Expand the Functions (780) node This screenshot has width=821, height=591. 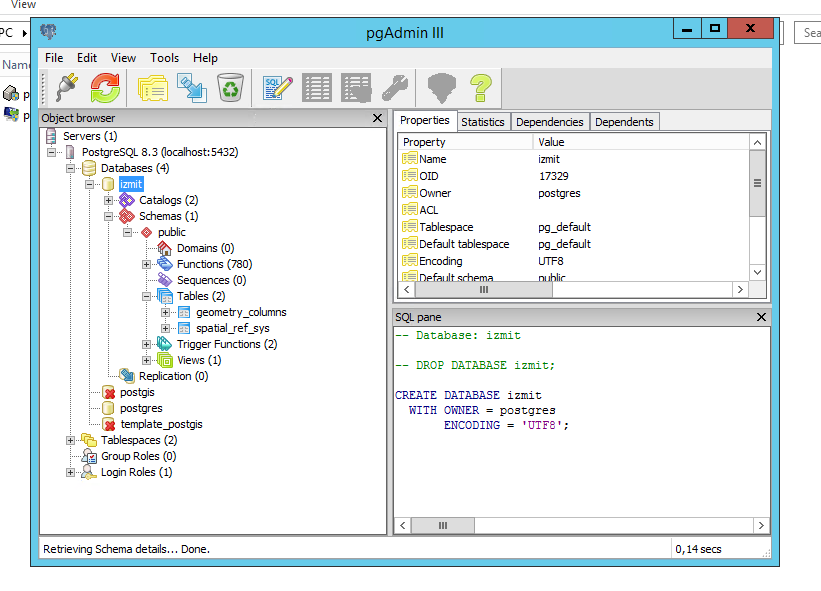(147, 264)
